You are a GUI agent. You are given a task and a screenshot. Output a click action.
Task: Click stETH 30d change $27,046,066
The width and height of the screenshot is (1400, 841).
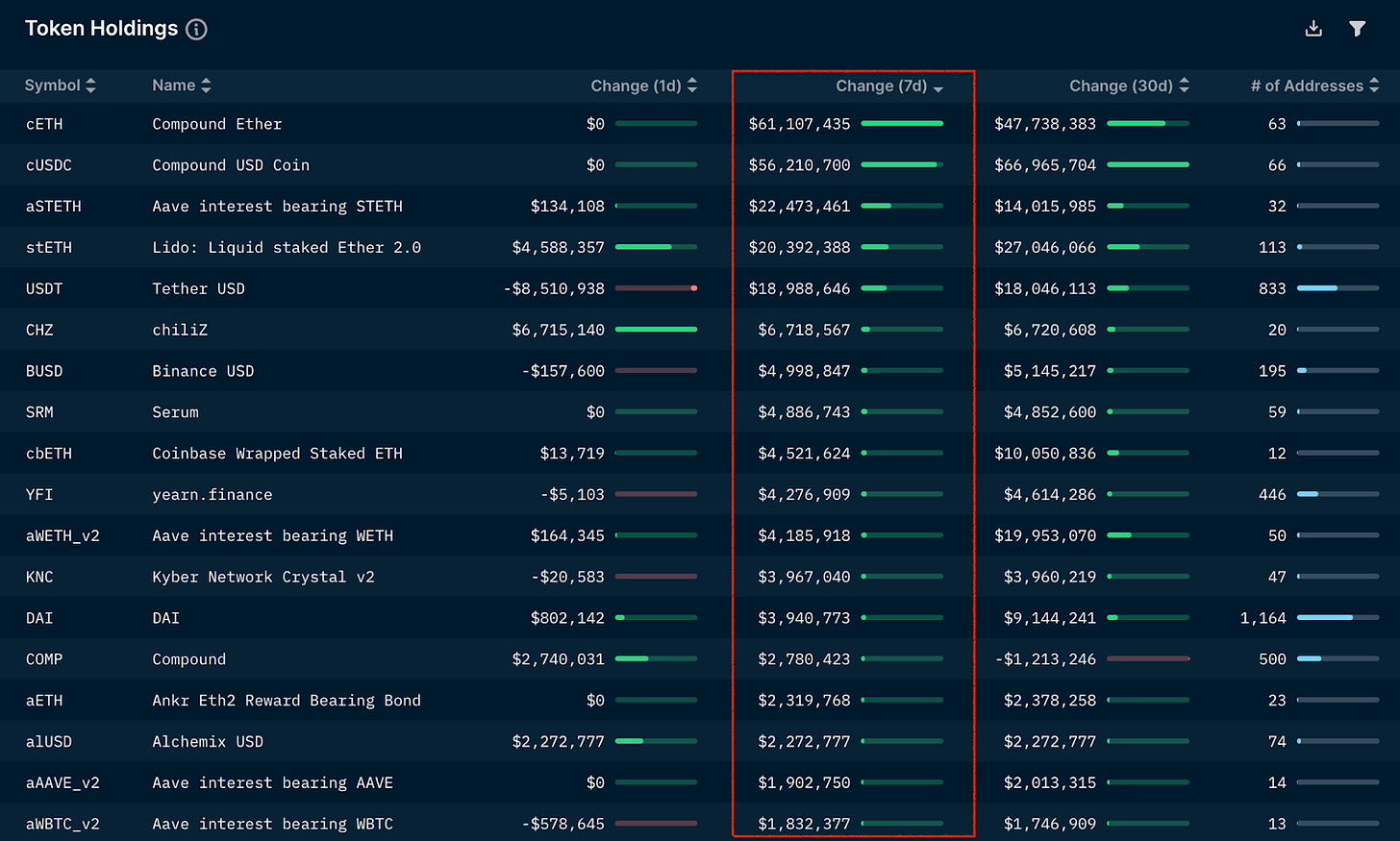pyautogui.click(x=1045, y=248)
